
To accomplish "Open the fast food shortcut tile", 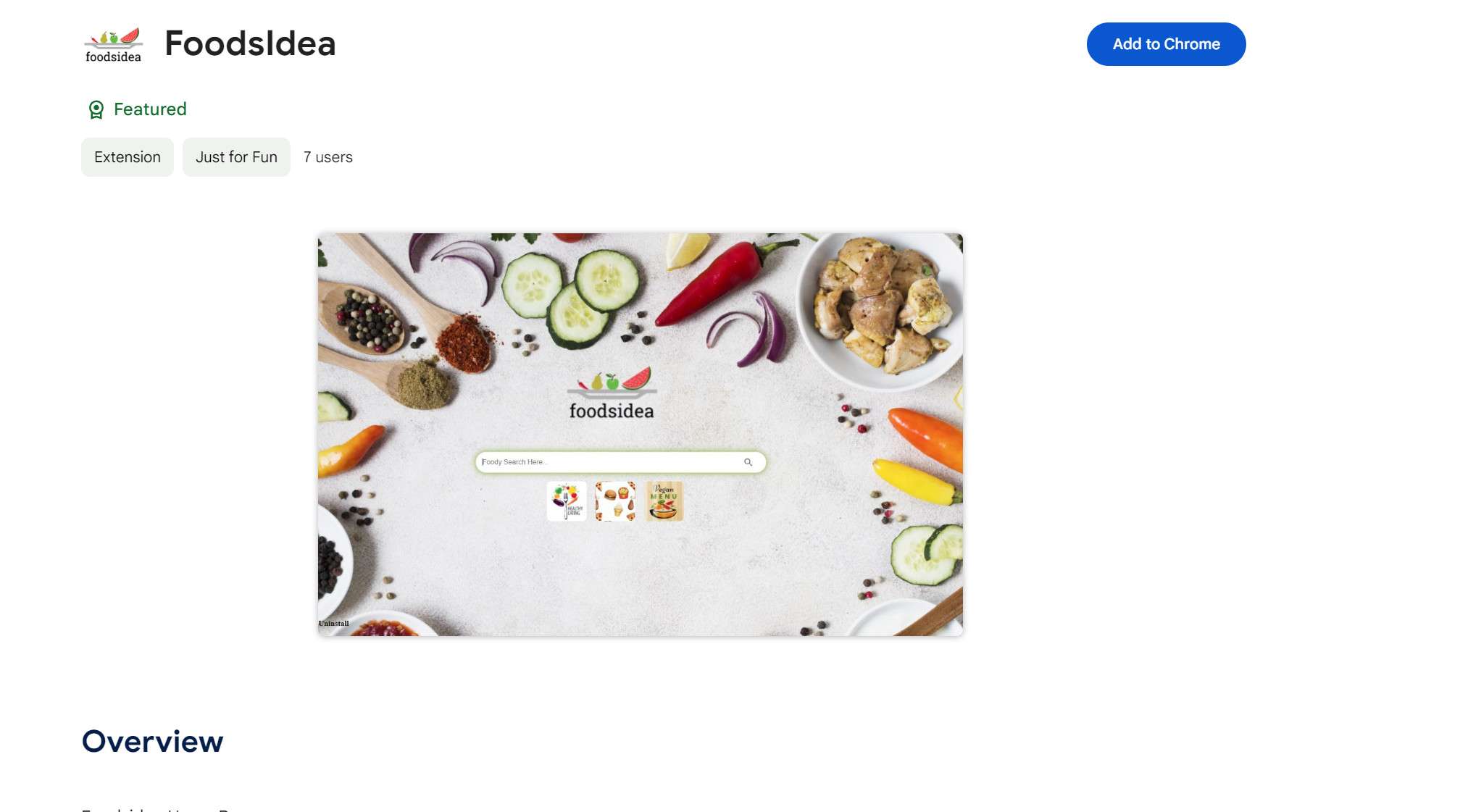I will click(615, 501).
